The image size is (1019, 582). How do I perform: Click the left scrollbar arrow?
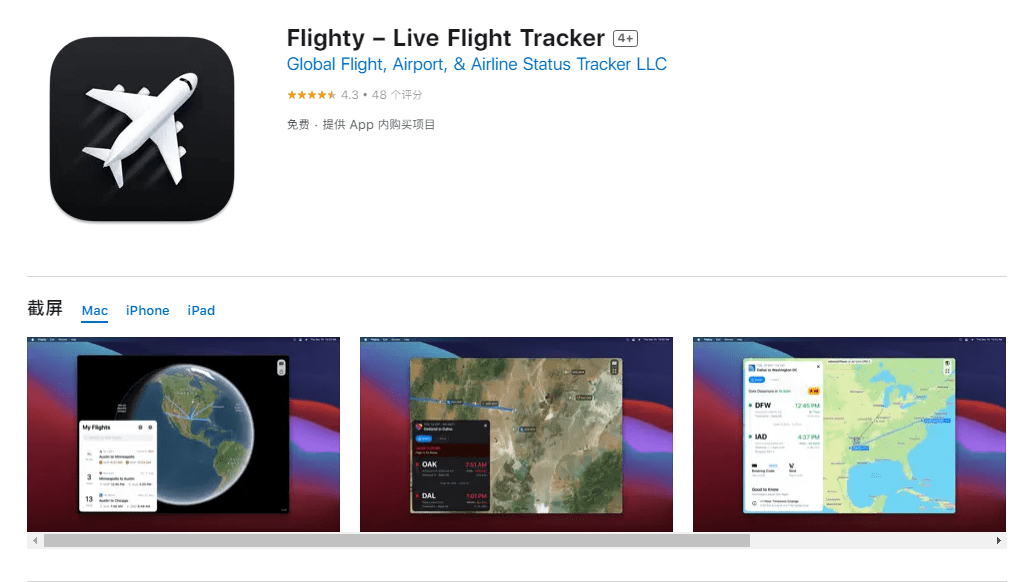tap(35, 540)
